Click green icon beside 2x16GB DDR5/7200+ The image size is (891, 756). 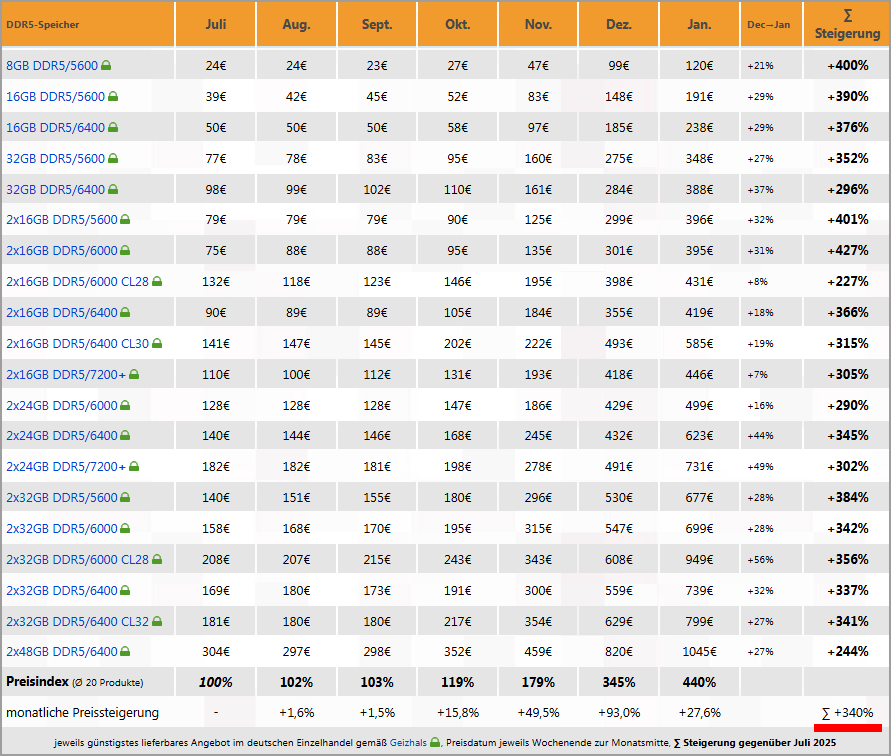pyautogui.click(x=134, y=374)
